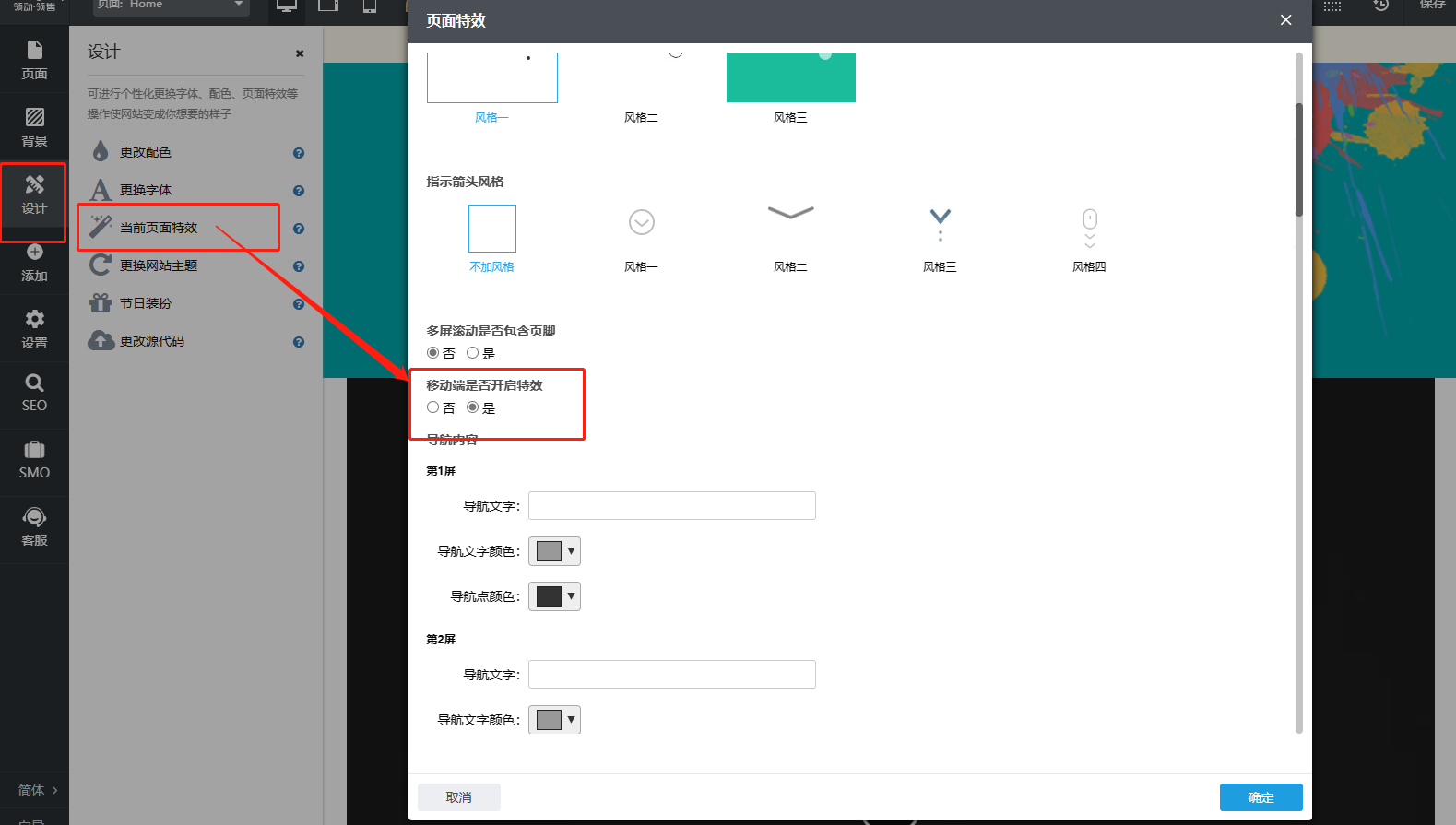Click 第2屏 导航文字颜色 gray swatch
Screen dimensions: 1456x825
point(549,720)
